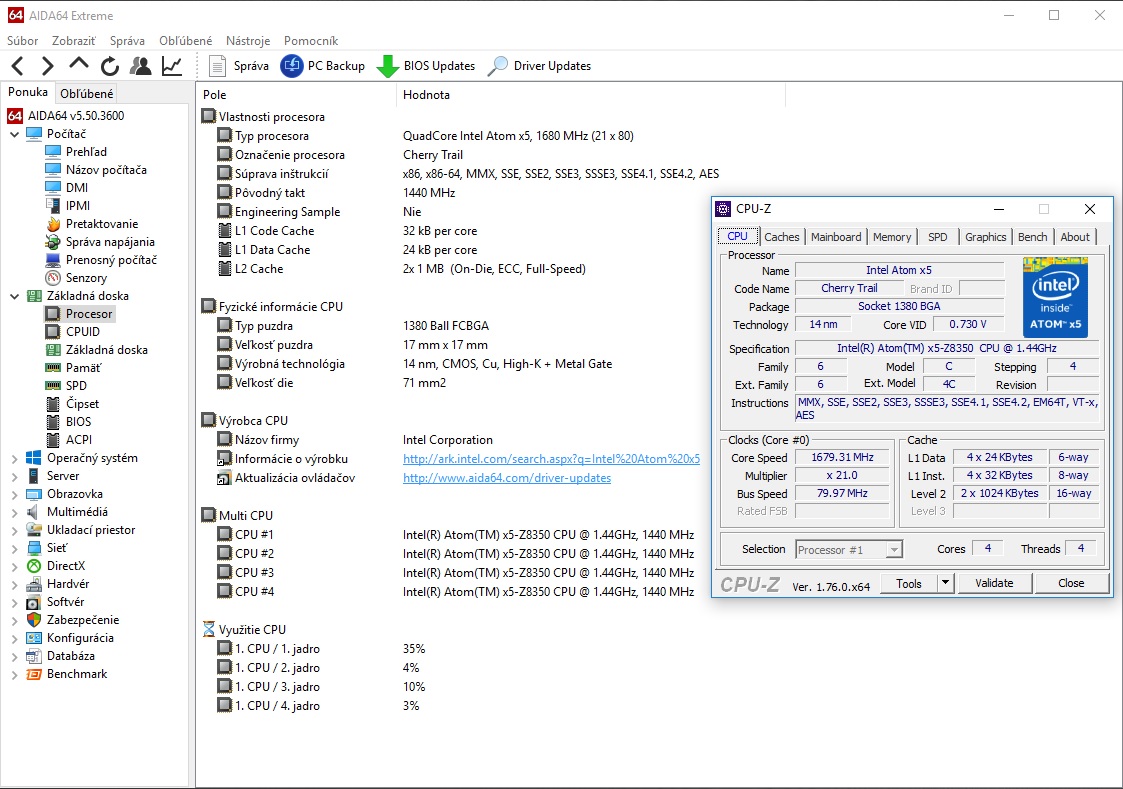Select the 'CPU #3' row
Screen dimensions: 1123x789
point(456,573)
